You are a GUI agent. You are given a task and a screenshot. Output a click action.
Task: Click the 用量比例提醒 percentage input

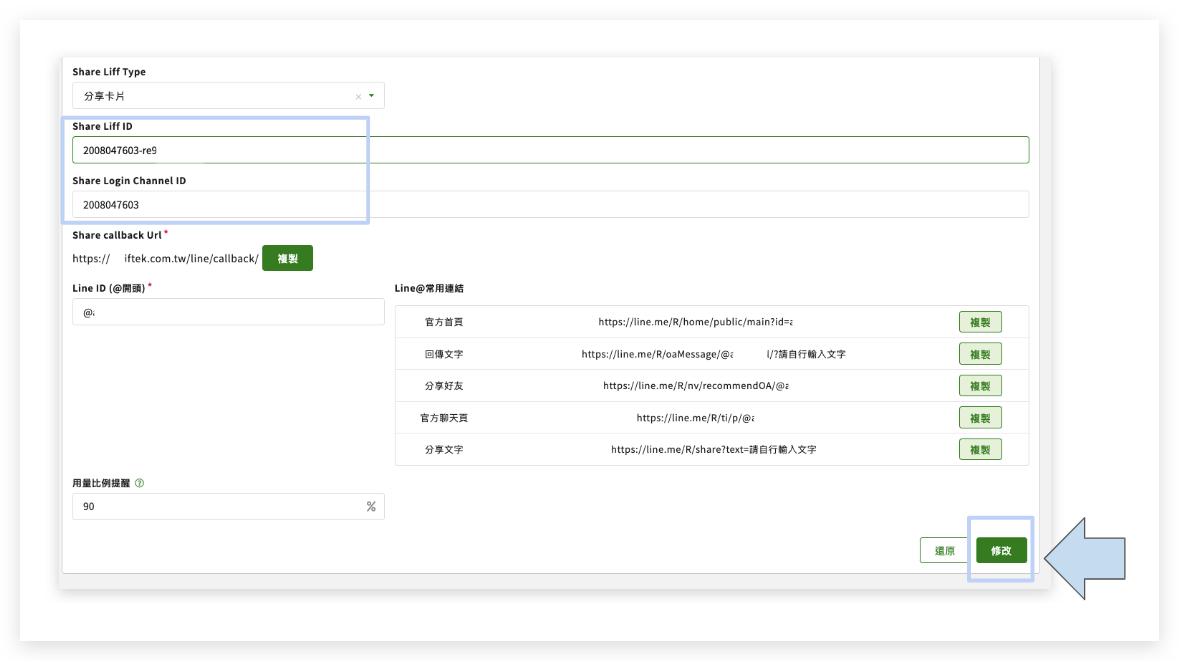pyautogui.click(x=220, y=507)
